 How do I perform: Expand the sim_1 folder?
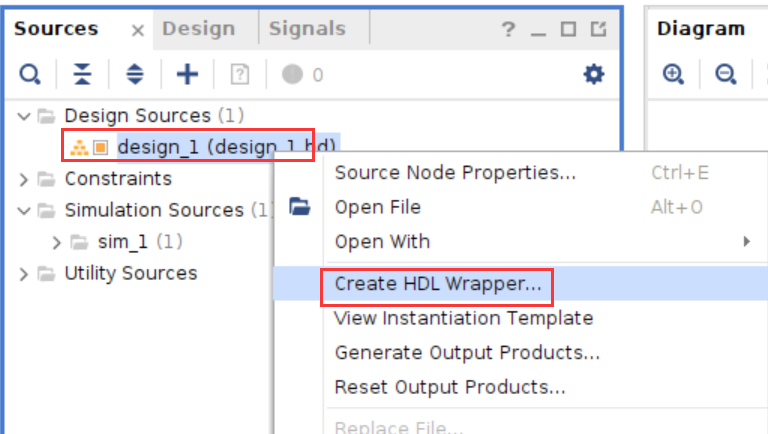(x=56, y=242)
